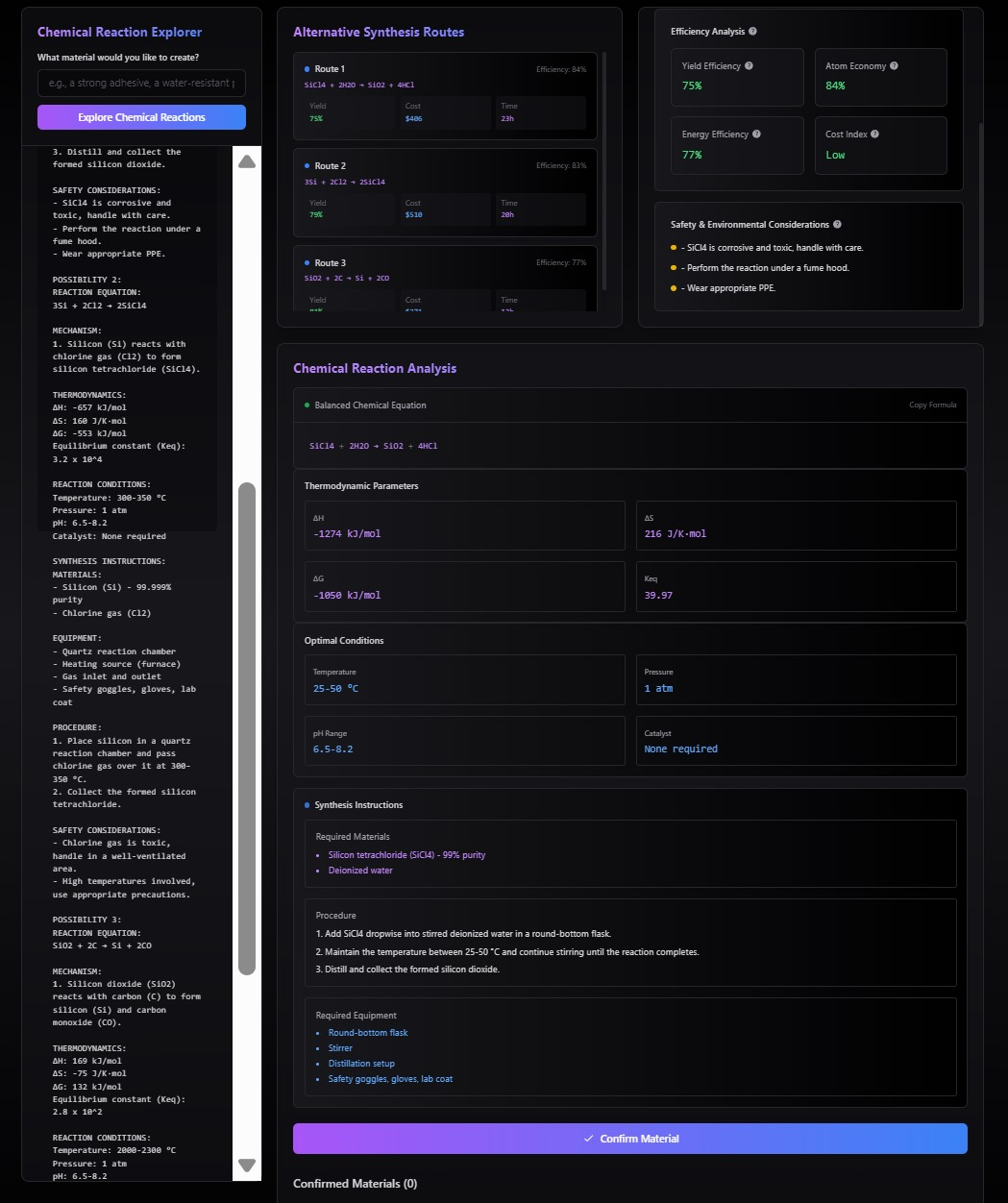Viewport: 1008px width, 1203px height.
Task: Click the Temperature 25-50 °C condition box
Action: coord(464,679)
